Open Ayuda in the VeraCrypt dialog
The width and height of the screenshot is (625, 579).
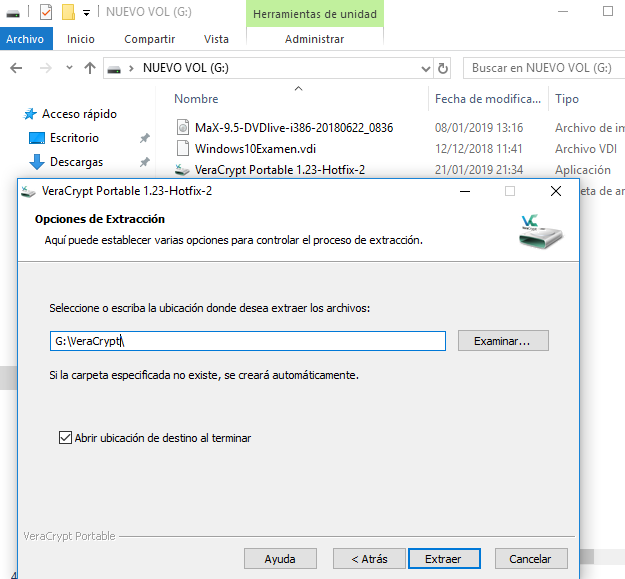[x=280, y=559]
